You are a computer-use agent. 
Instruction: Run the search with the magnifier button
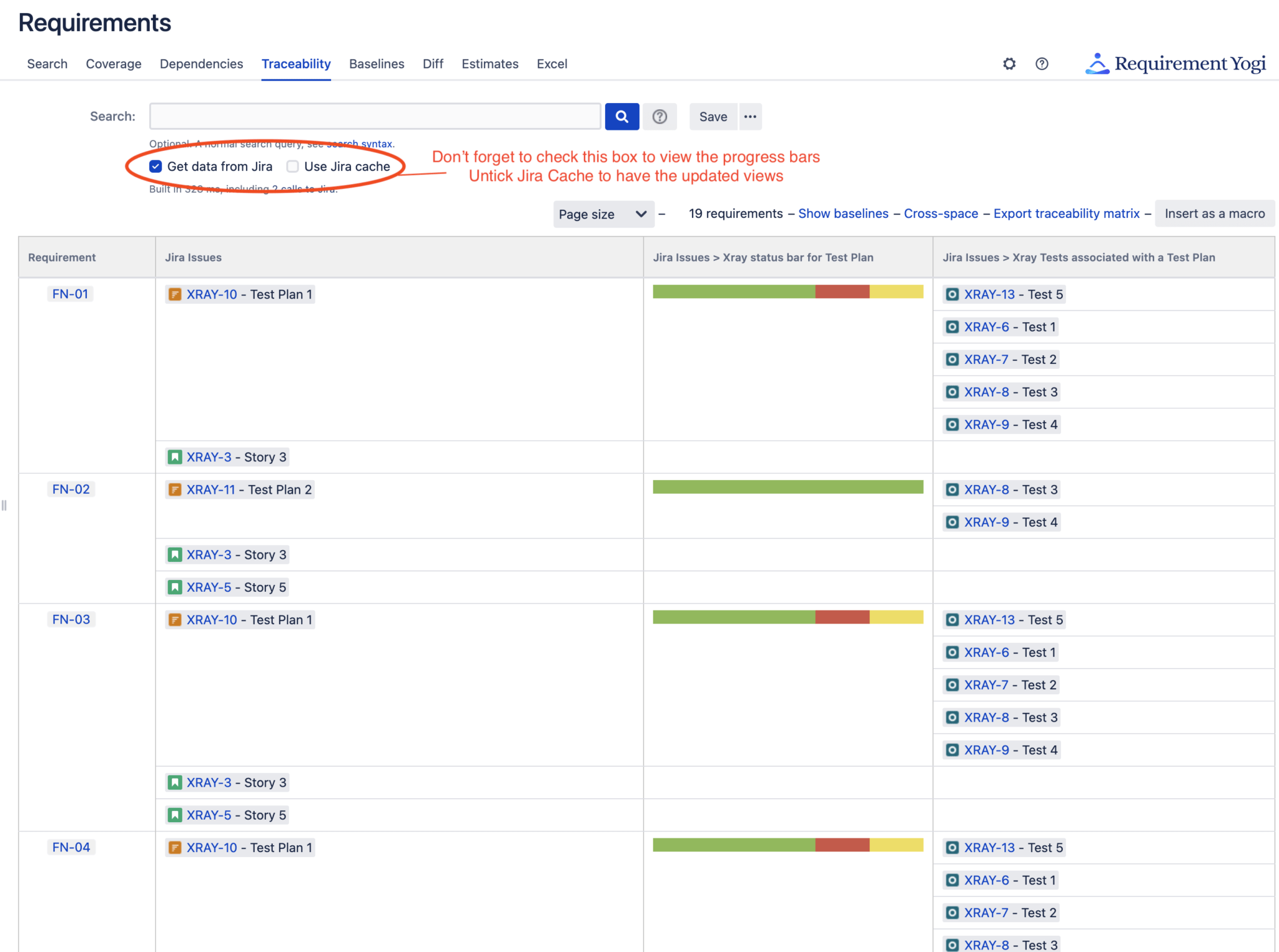(x=621, y=116)
